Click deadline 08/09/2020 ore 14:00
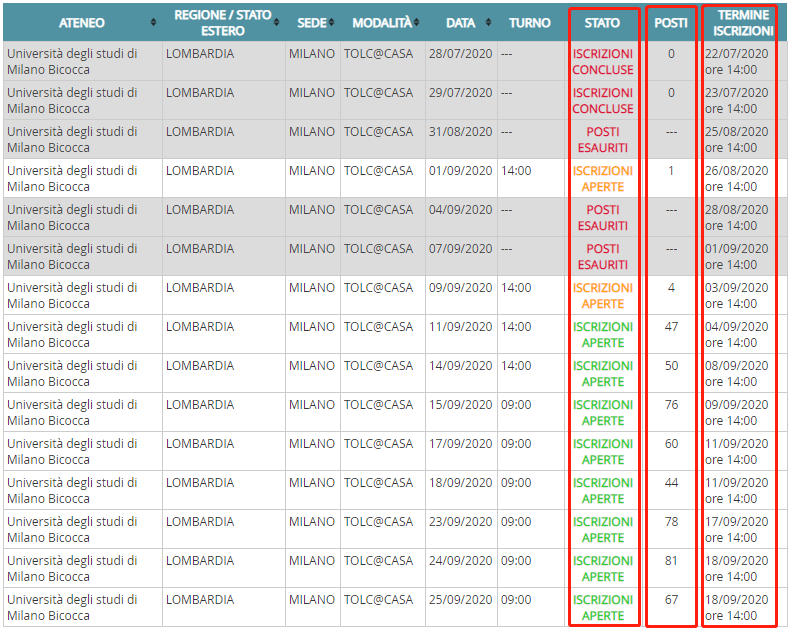 click(737, 374)
